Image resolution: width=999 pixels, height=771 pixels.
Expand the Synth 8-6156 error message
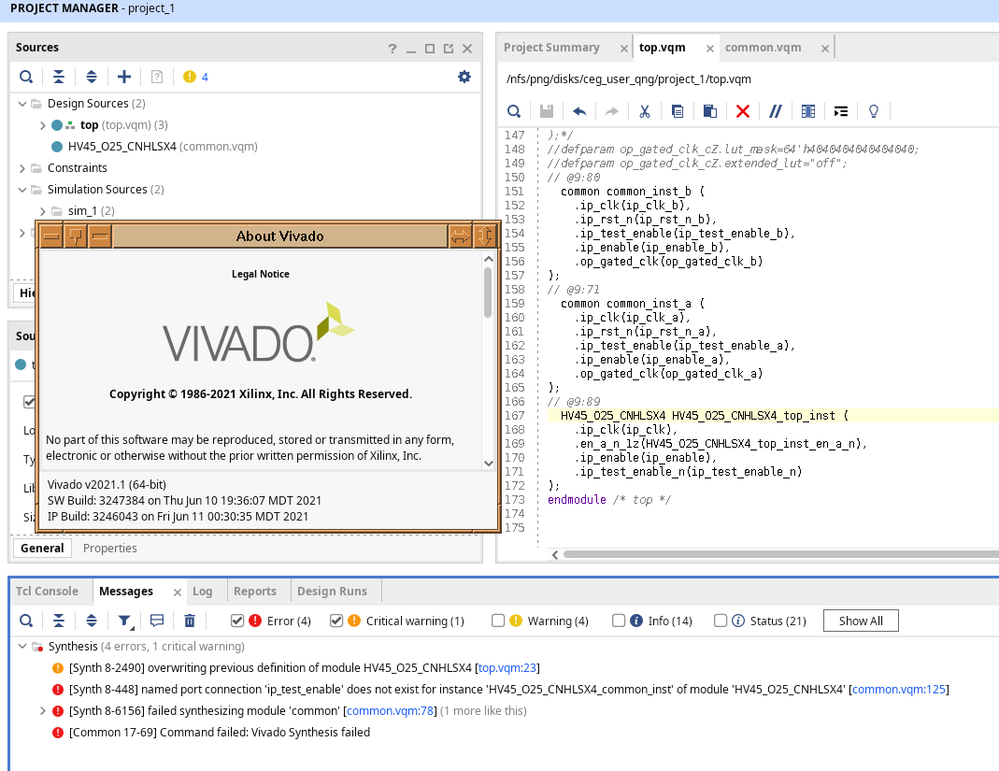43,711
